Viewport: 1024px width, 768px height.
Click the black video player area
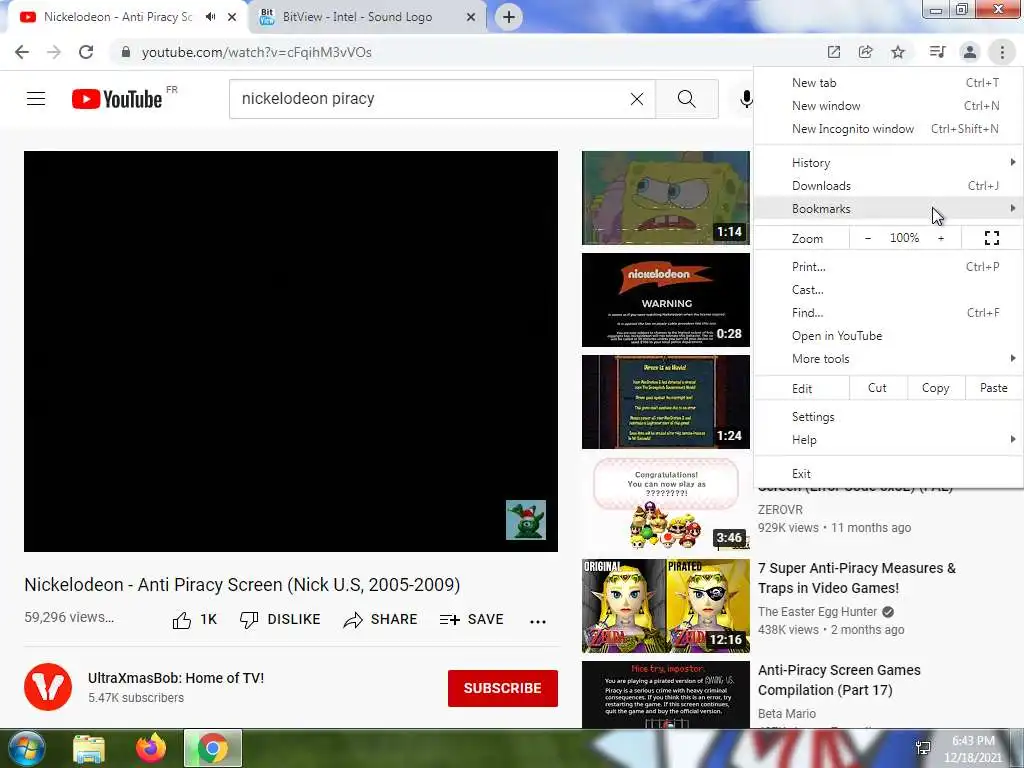(291, 351)
